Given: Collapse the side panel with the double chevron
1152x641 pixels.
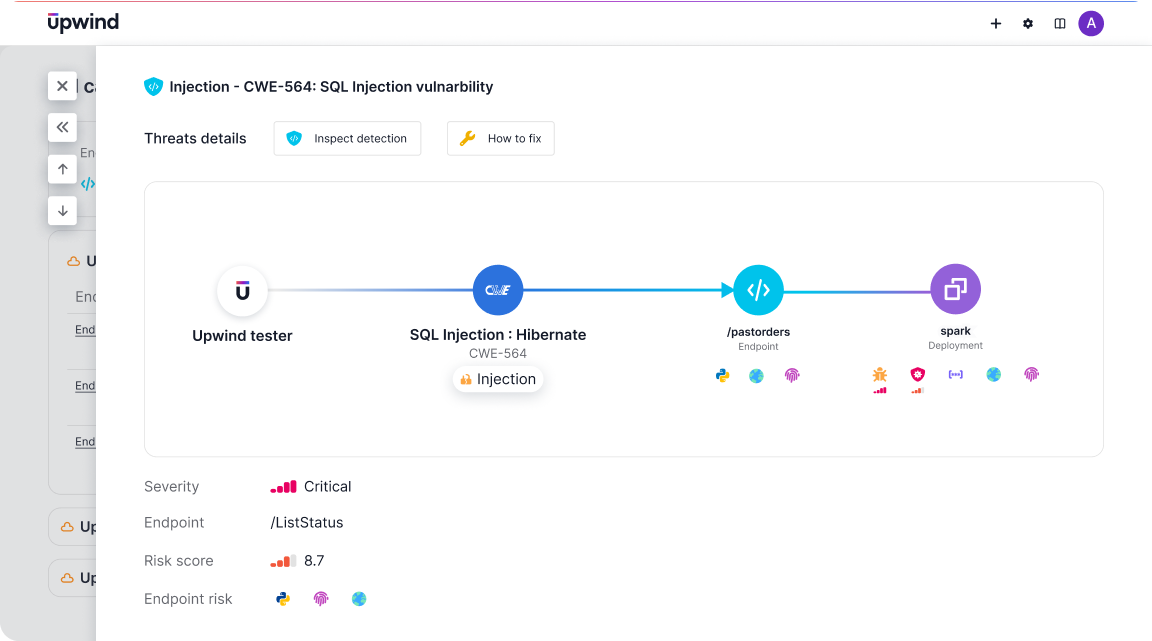Looking at the screenshot, I should click(x=62, y=127).
